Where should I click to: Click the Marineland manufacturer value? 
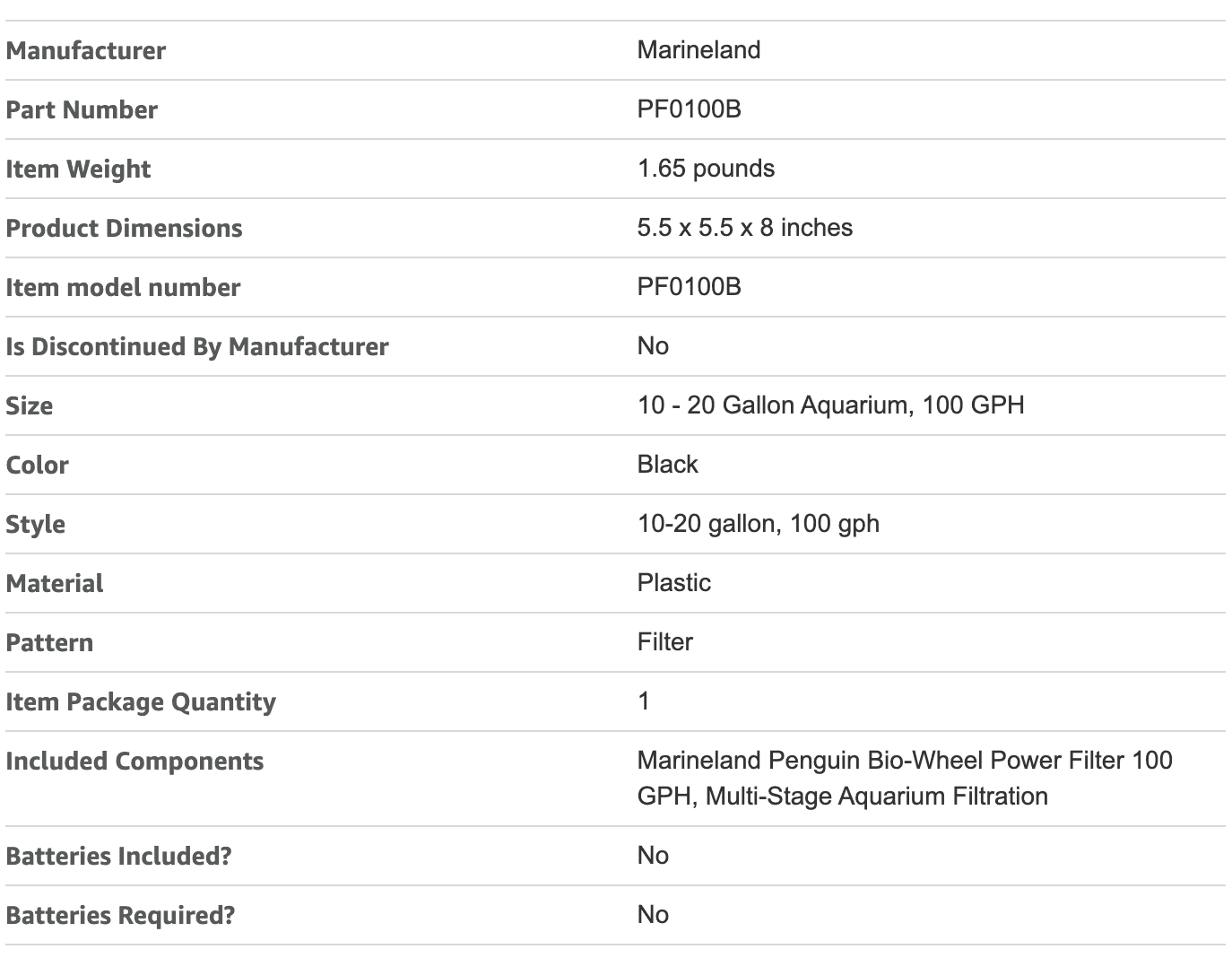point(698,49)
